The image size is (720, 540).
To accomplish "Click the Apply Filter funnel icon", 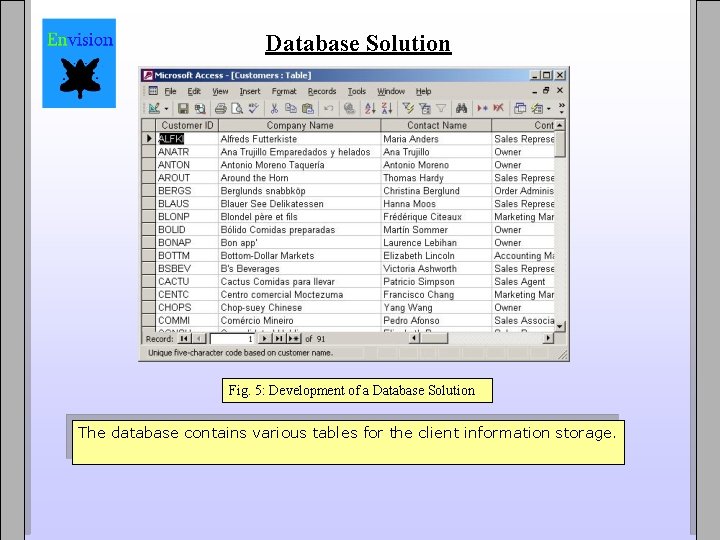I will [441, 109].
